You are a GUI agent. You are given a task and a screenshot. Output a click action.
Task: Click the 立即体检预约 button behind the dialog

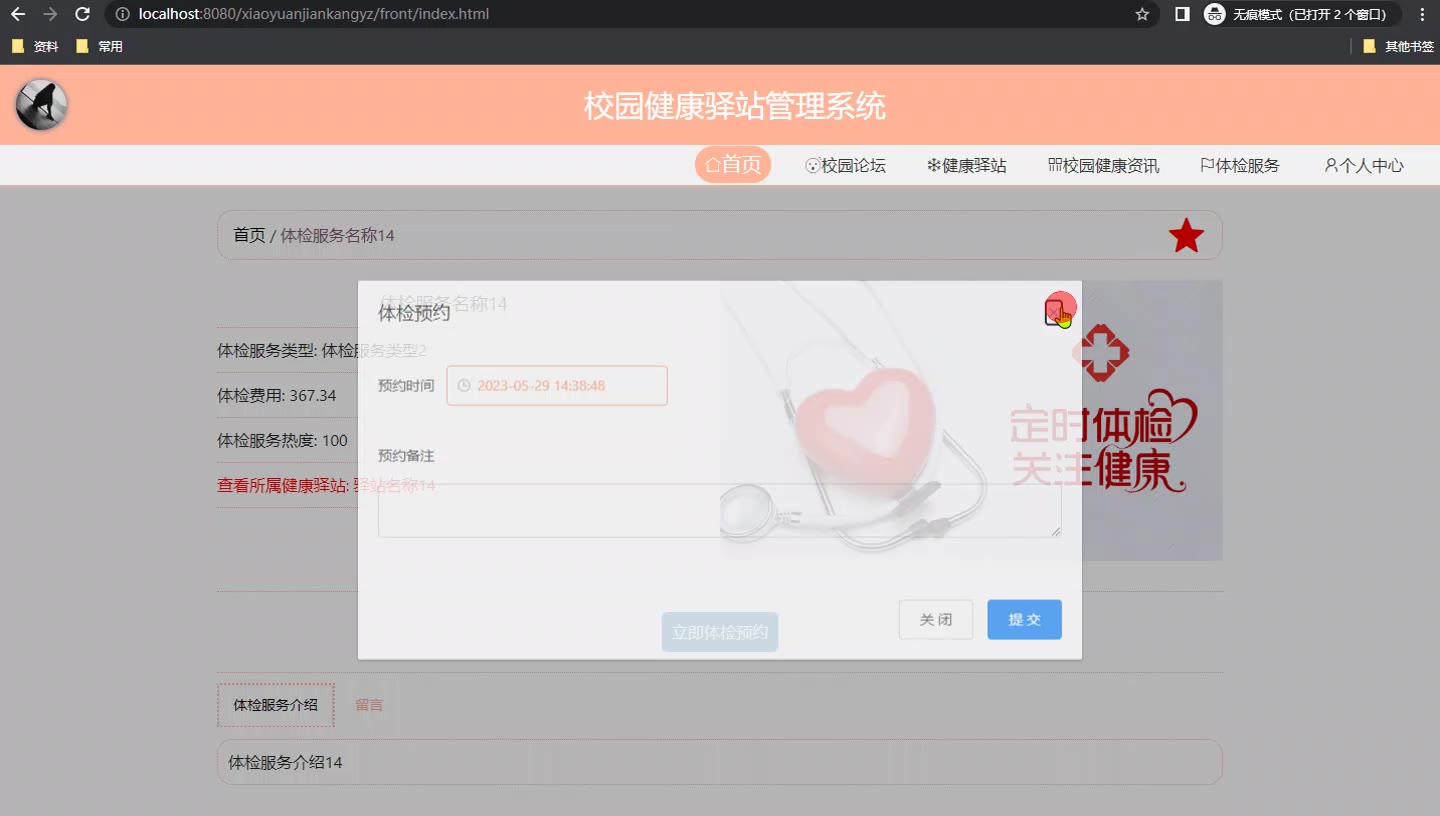coord(720,632)
